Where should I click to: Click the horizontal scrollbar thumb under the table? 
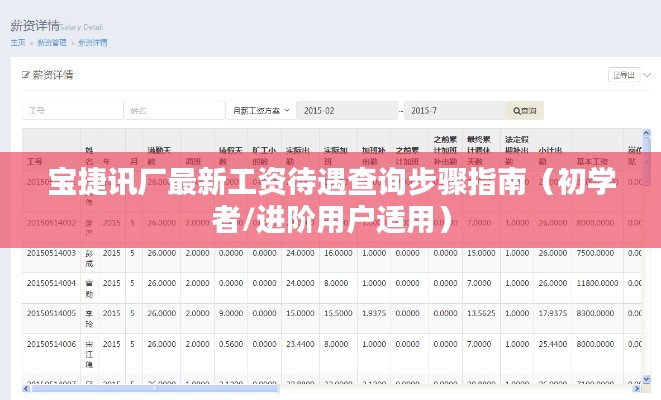pyautogui.click(x=155, y=388)
